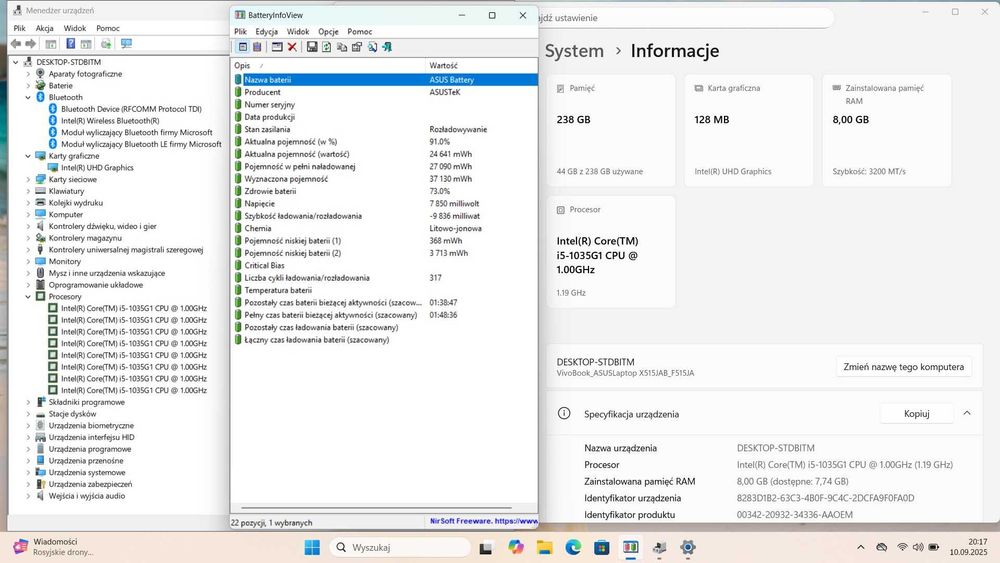This screenshot has height=563, width=1000.
Task: Collapse DESKTOP-STDBITM root node
Action: 16,62
